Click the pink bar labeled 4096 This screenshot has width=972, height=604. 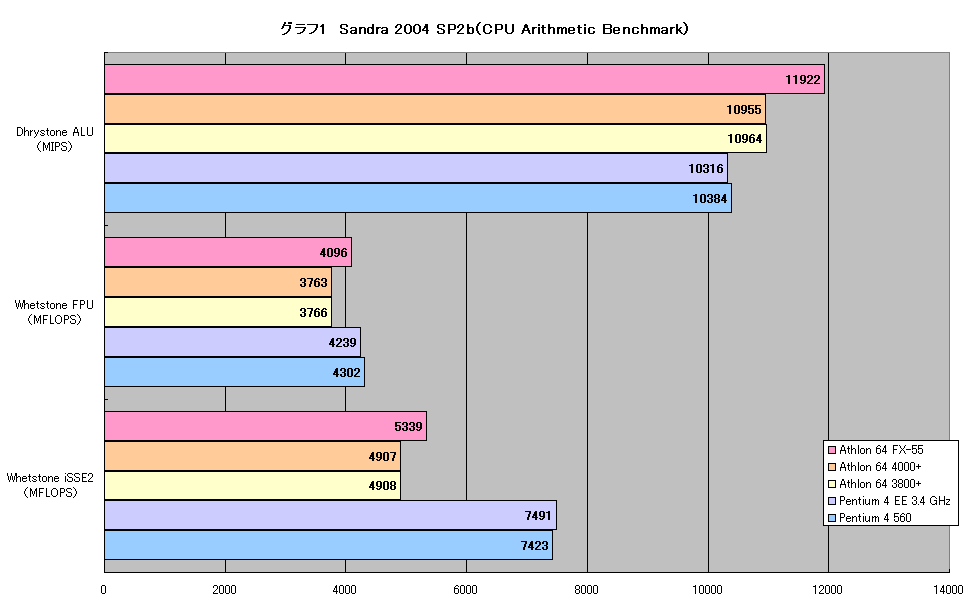point(228,252)
